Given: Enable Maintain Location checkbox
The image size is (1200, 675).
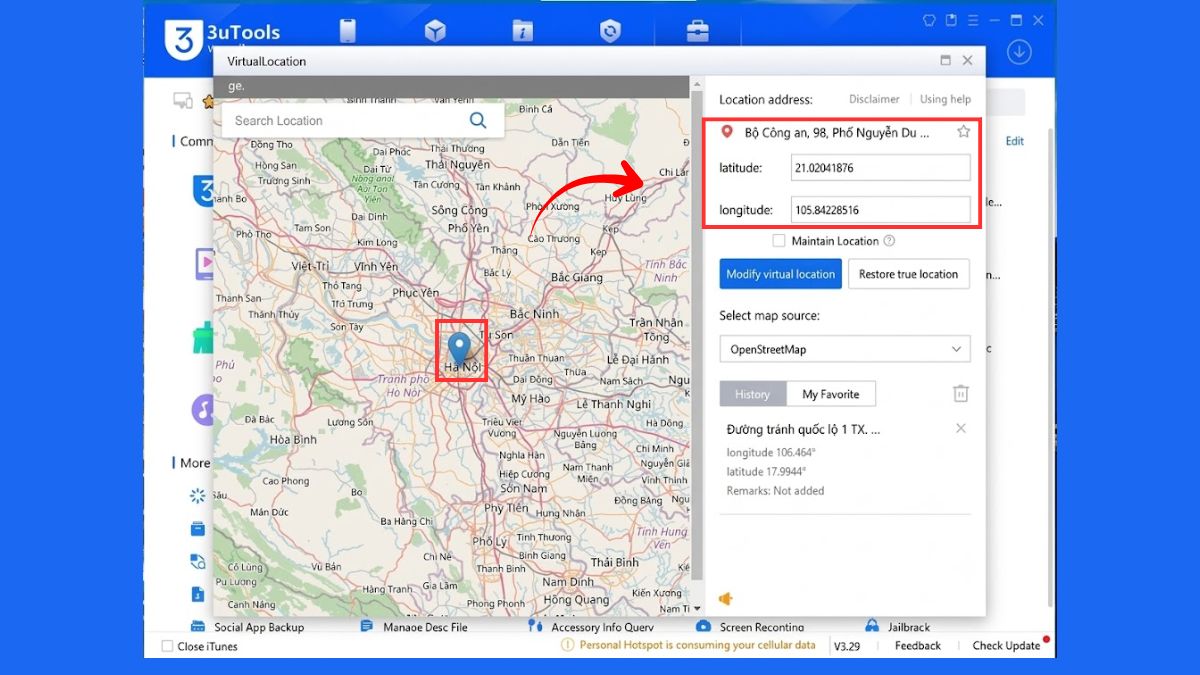Looking at the screenshot, I should tap(779, 241).
